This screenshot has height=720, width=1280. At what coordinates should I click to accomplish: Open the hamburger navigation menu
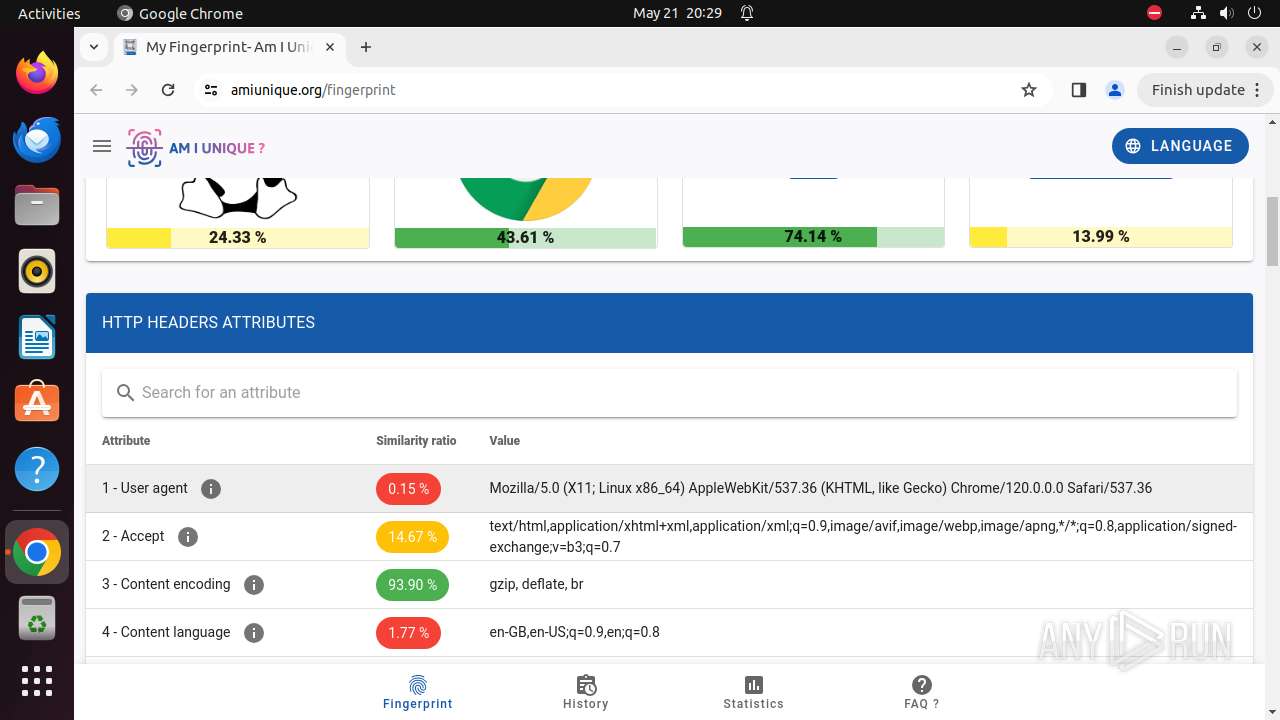point(101,146)
